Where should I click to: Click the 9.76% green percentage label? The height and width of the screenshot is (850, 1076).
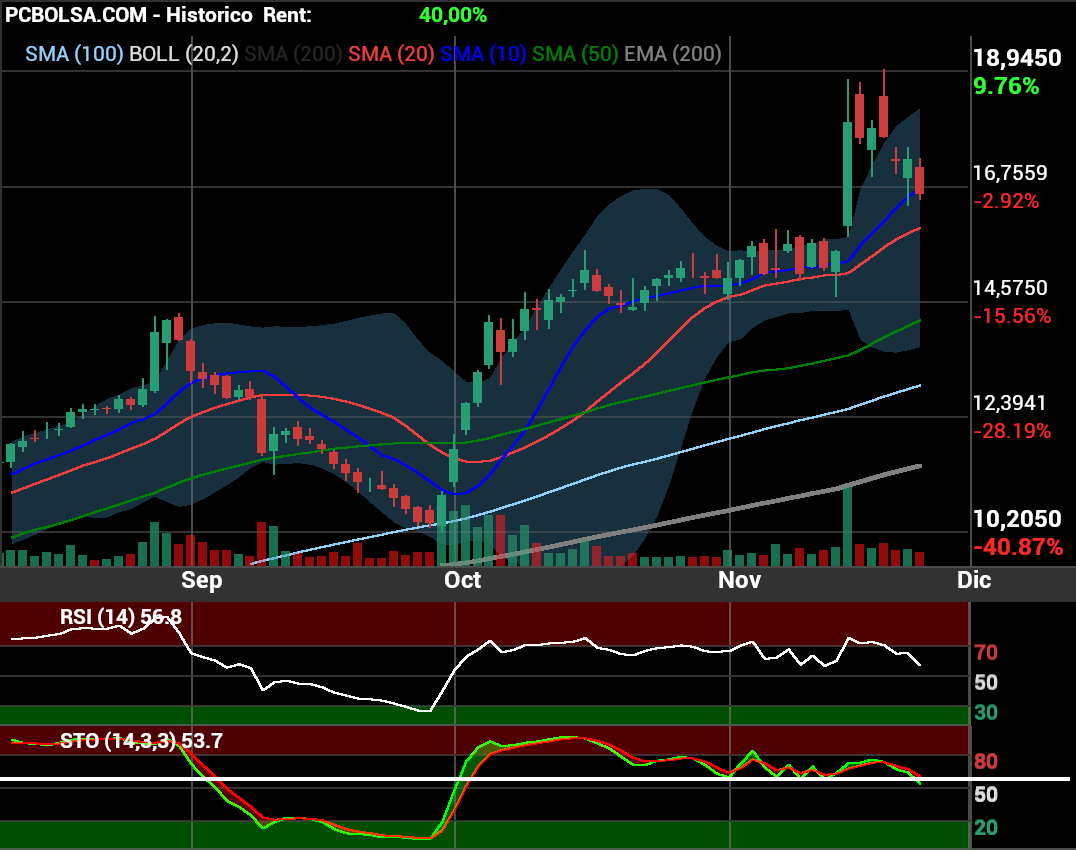1005,86
